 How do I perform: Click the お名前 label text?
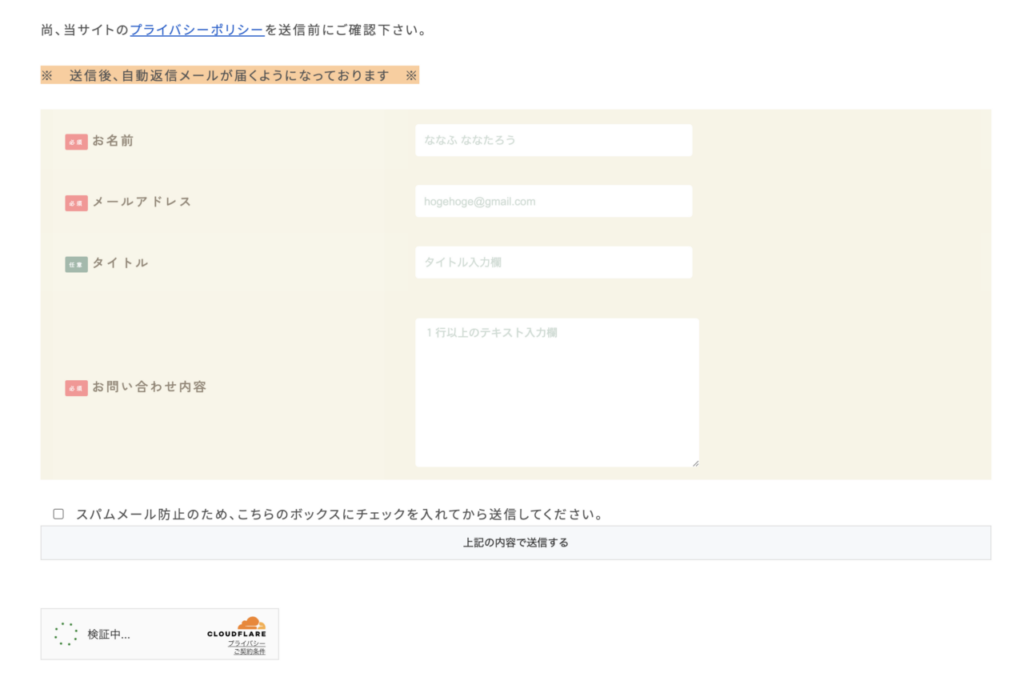(113, 140)
